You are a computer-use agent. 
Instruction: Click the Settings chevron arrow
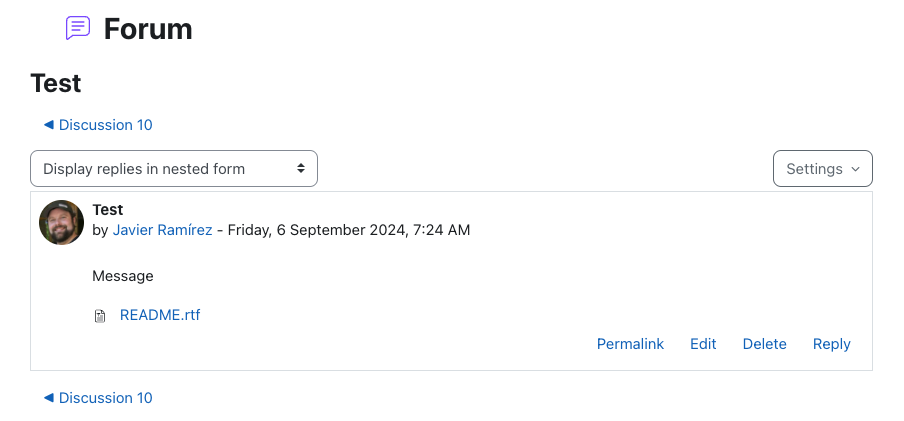(856, 169)
